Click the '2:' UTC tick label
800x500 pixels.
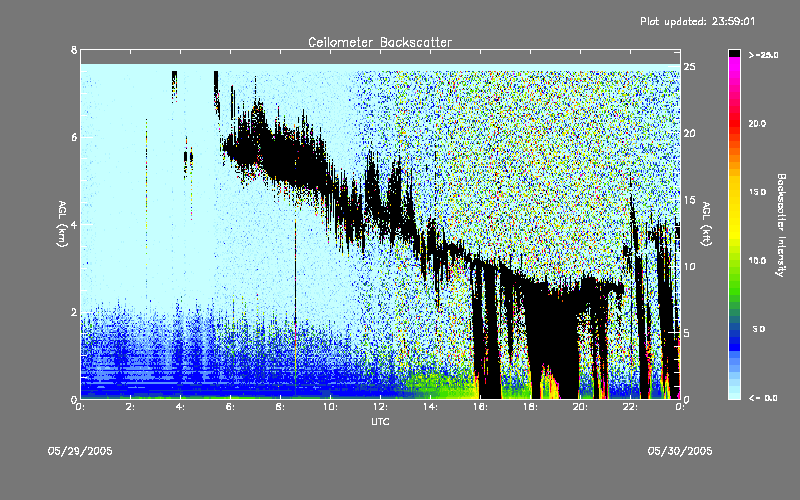tap(131, 407)
